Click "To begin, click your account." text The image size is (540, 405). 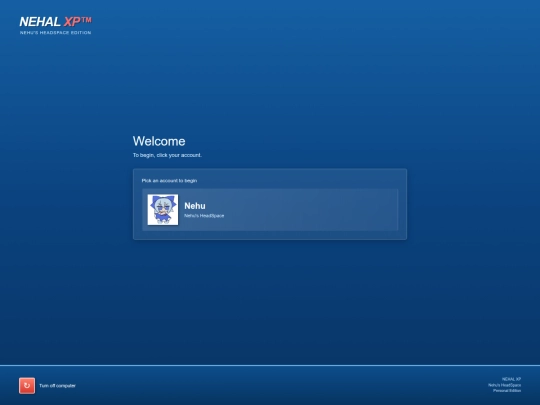pos(167,155)
